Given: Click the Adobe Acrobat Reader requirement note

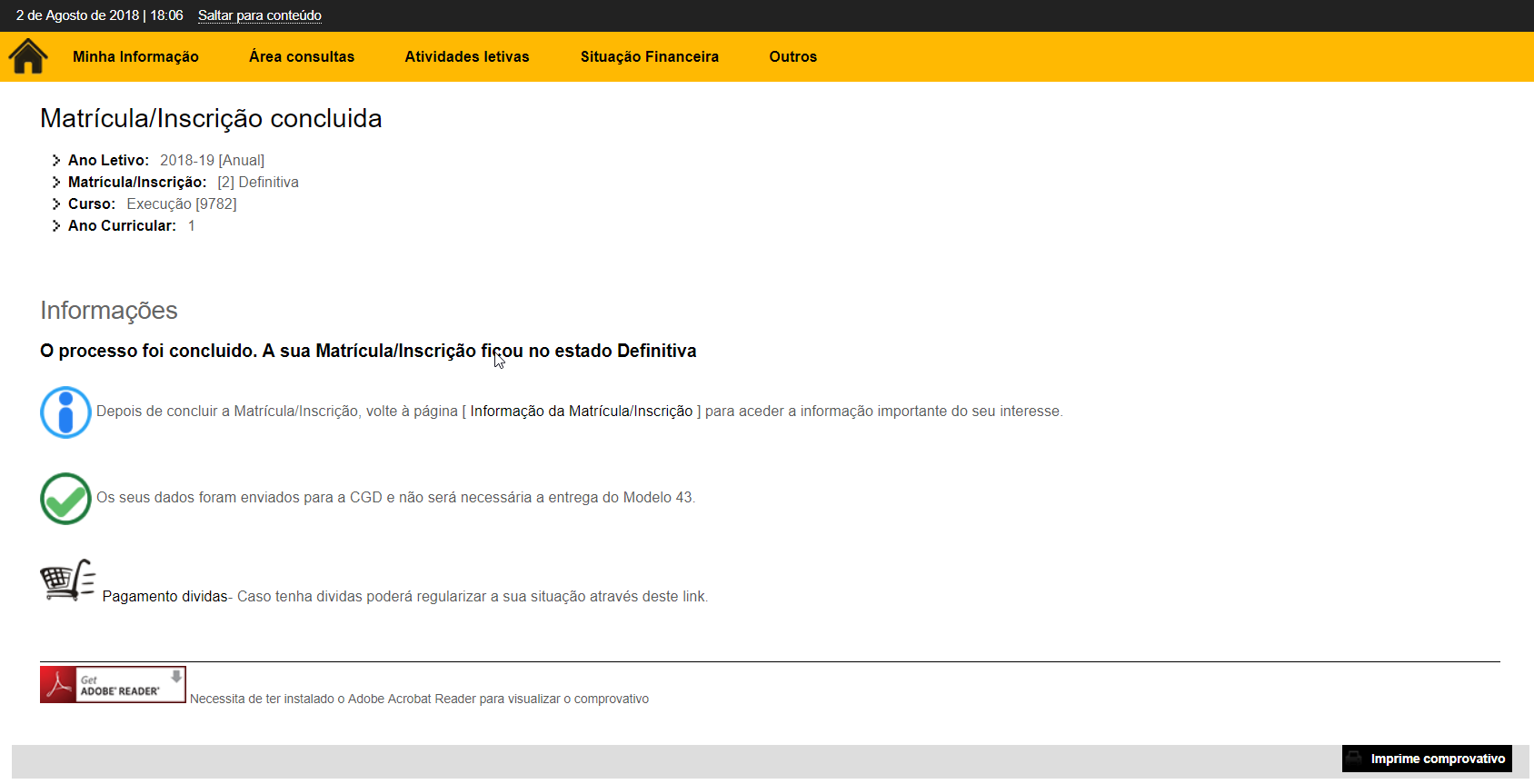Looking at the screenshot, I should (419, 699).
